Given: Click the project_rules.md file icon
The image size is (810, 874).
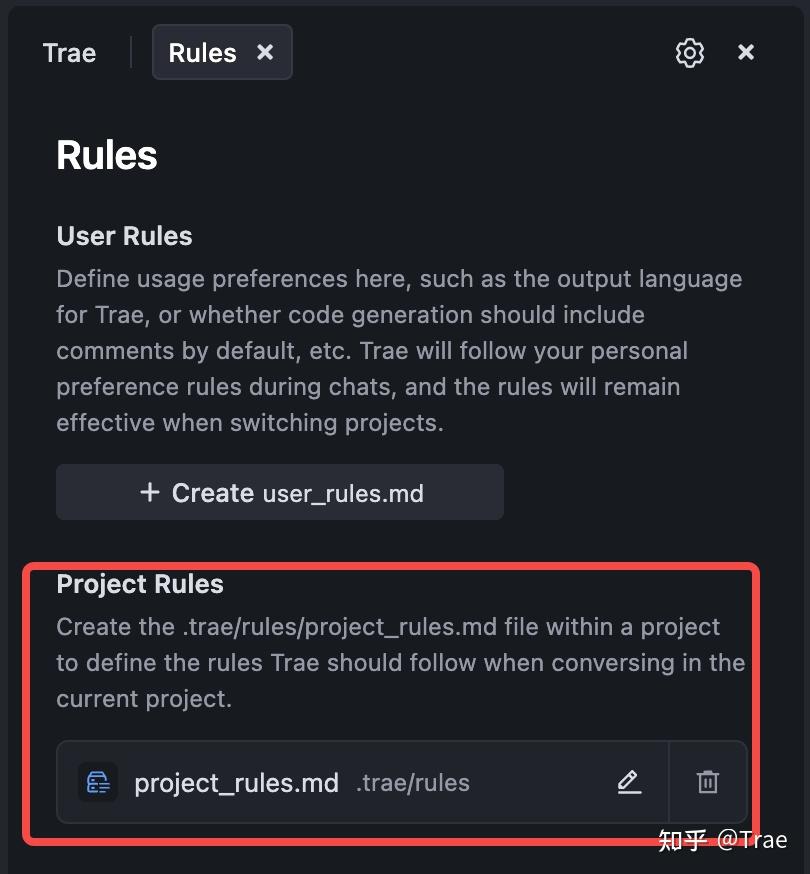Looking at the screenshot, I should click(x=97, y=782).
